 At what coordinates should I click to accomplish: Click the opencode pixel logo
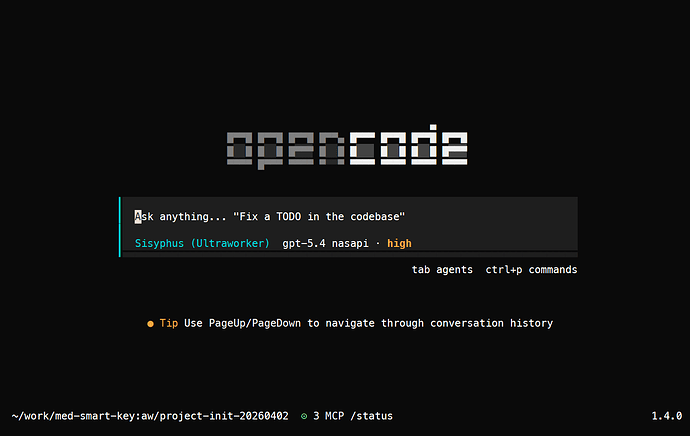coord(347,147)
